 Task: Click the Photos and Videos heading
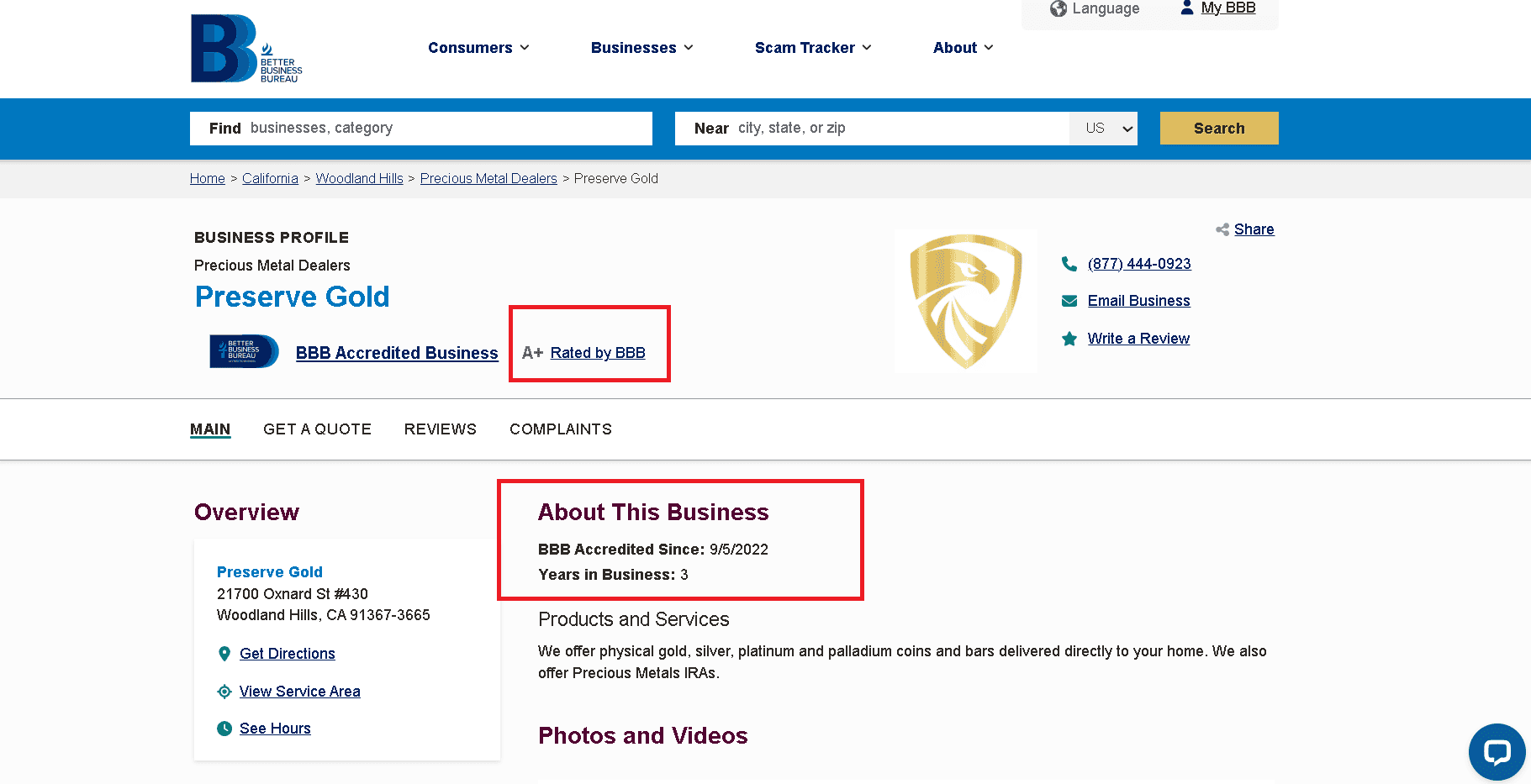[x=643, y=736]
